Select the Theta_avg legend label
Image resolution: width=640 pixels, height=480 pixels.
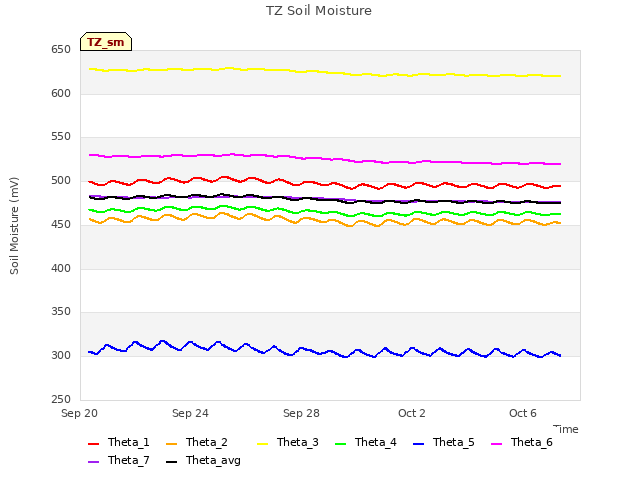coord(213,461)
